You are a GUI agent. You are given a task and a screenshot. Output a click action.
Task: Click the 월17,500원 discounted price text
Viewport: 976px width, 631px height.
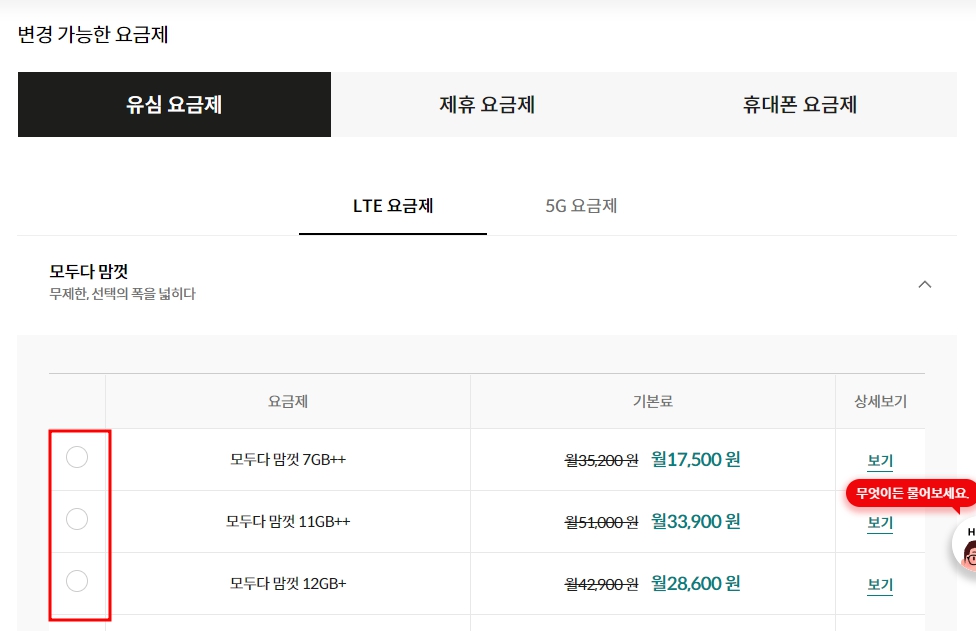(697, 460)
